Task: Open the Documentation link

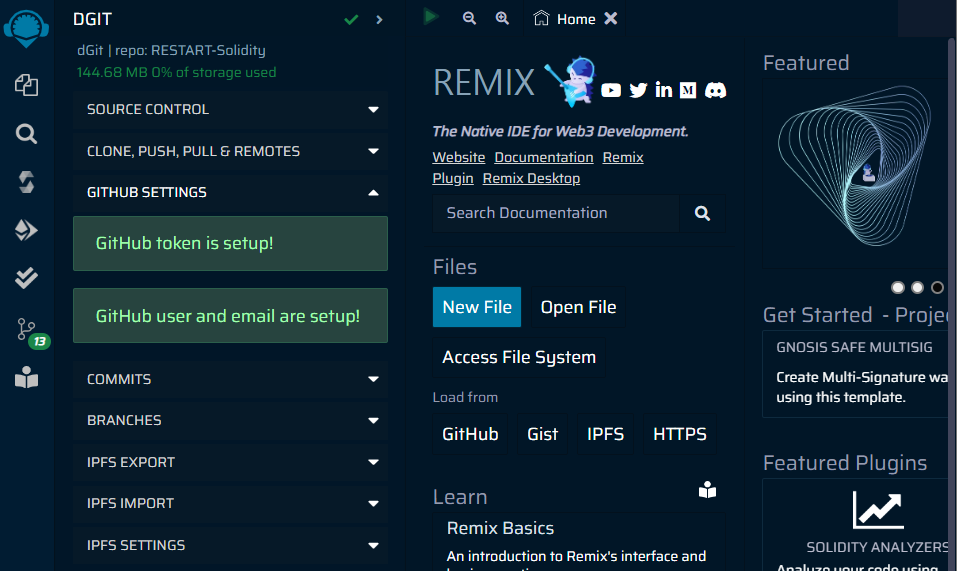Action: 544,157
